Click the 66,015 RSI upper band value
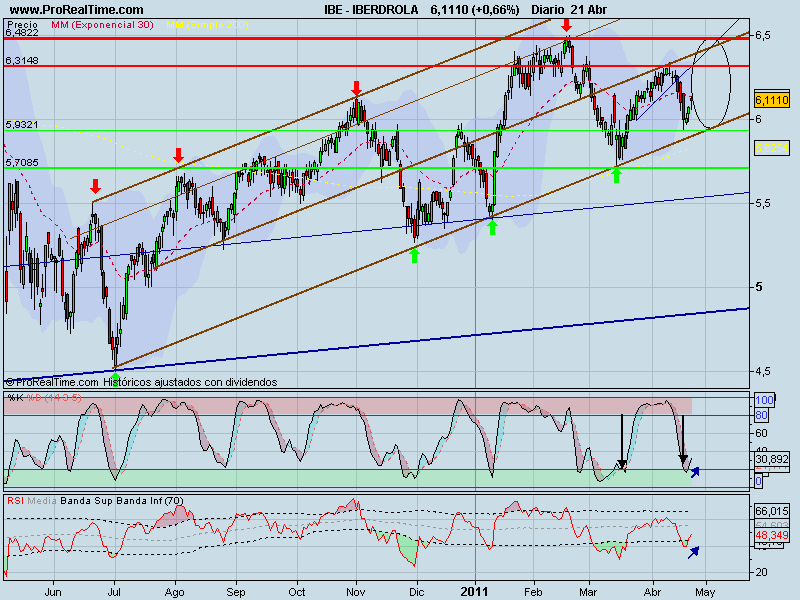800x600 pixels. 772,511
